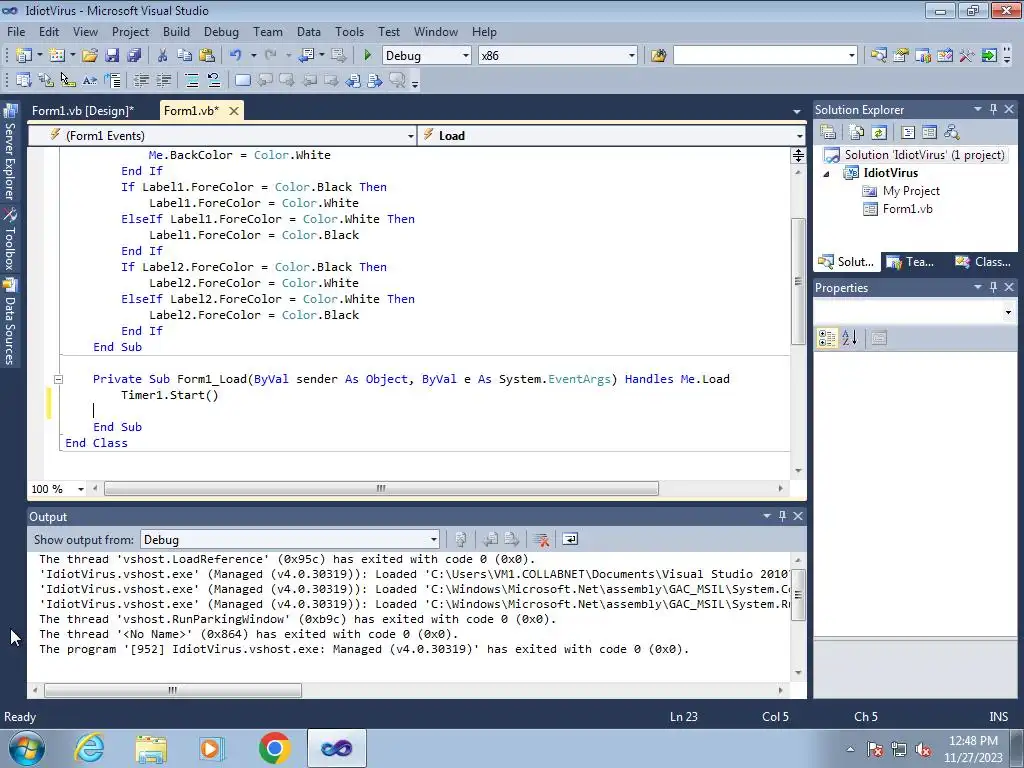The height and width of the screenshot is (768, 1024).
Task: Save Form1.vb with the floppy icon
Action: click(112, 56)
